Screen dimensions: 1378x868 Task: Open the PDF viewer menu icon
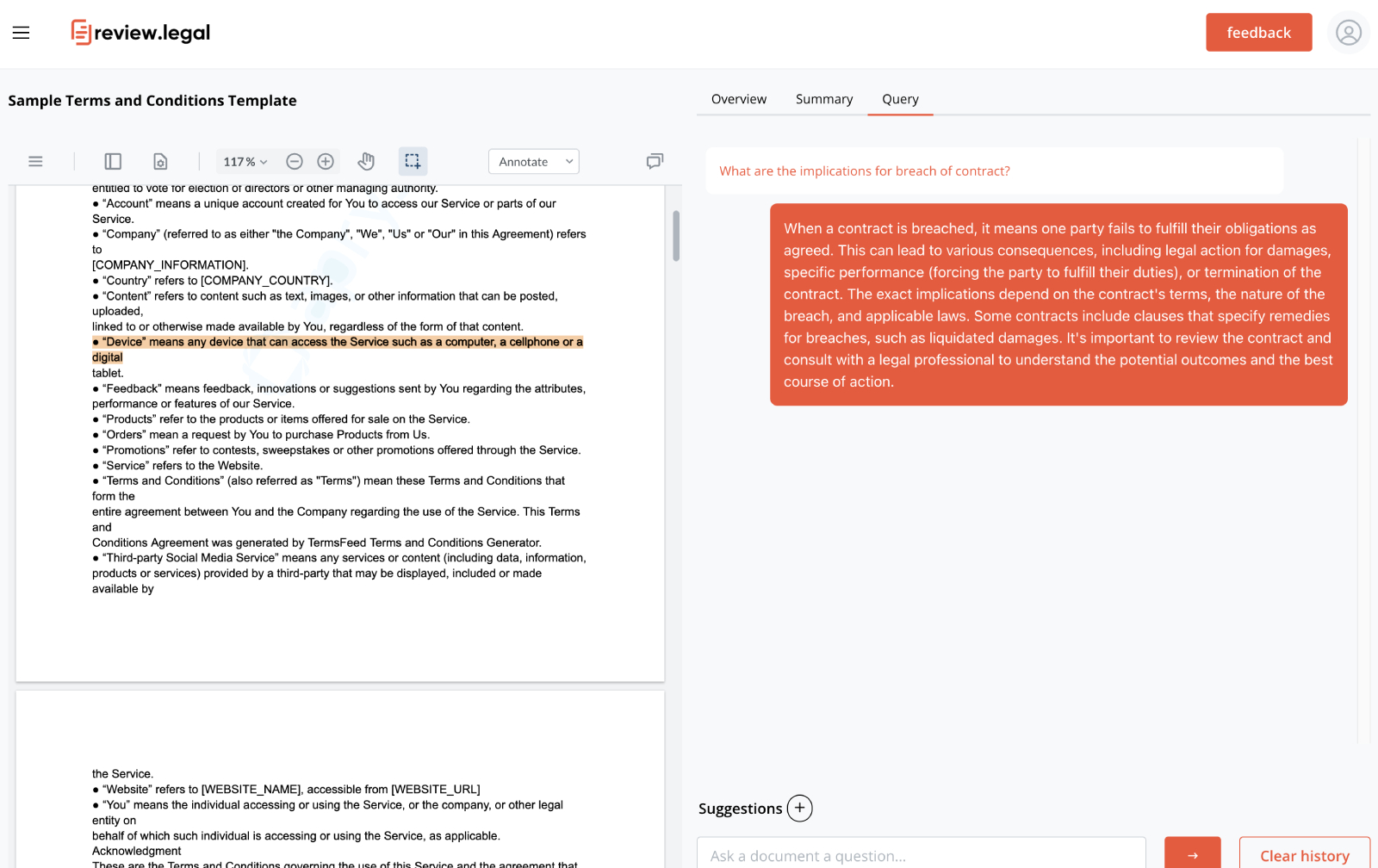click(35, 161)
